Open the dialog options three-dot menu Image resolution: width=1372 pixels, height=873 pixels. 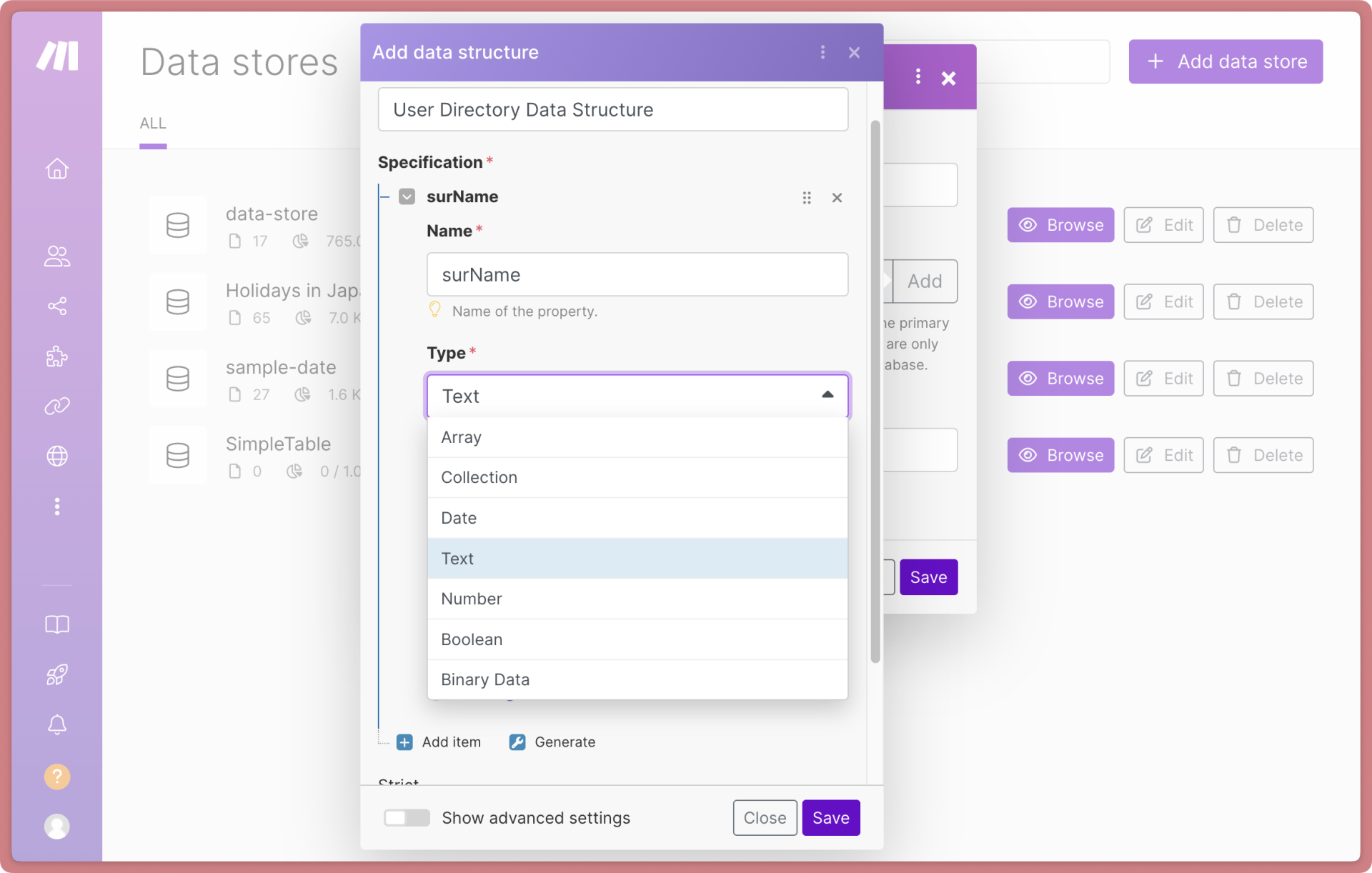[822, 52]
